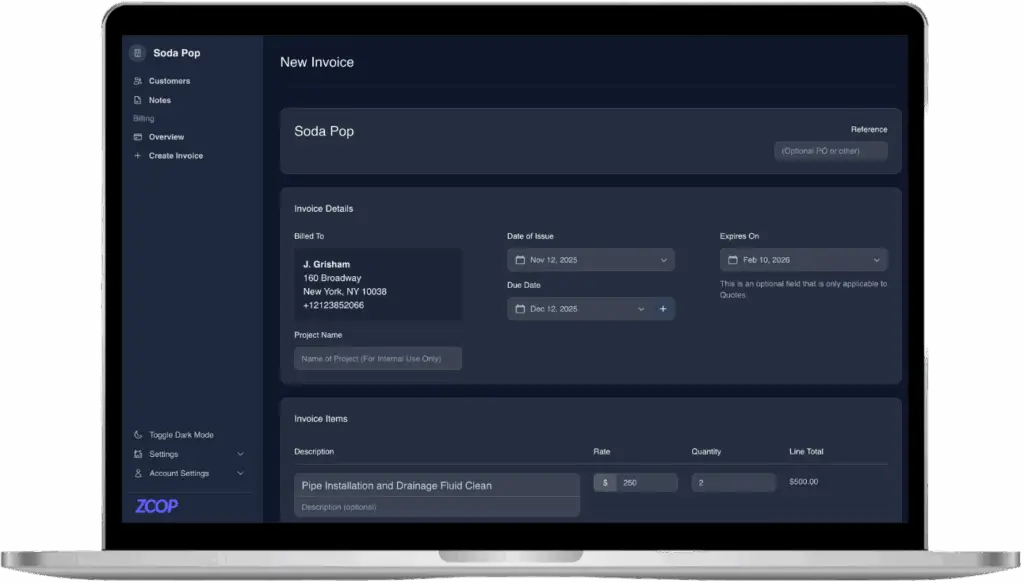
Task: Click the ZOOP logo in the sidebar
Action: tap(157, 506)
